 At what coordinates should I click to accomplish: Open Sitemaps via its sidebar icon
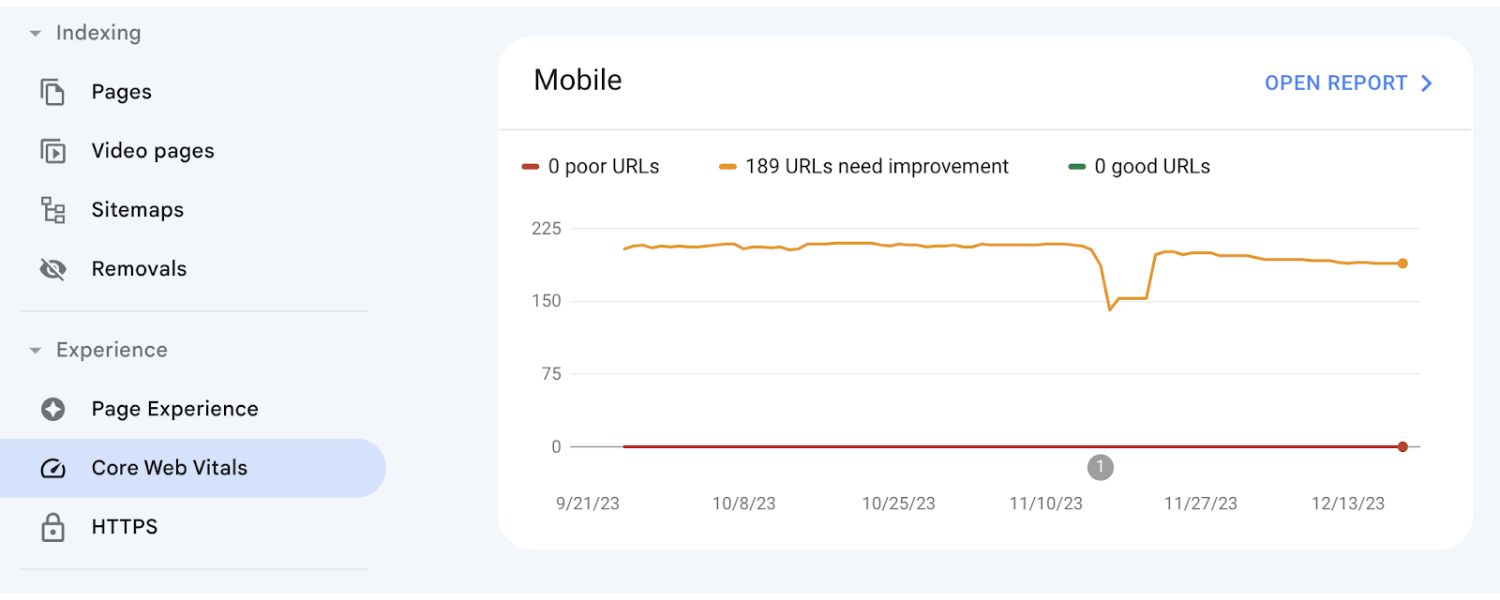click(54, 209)
